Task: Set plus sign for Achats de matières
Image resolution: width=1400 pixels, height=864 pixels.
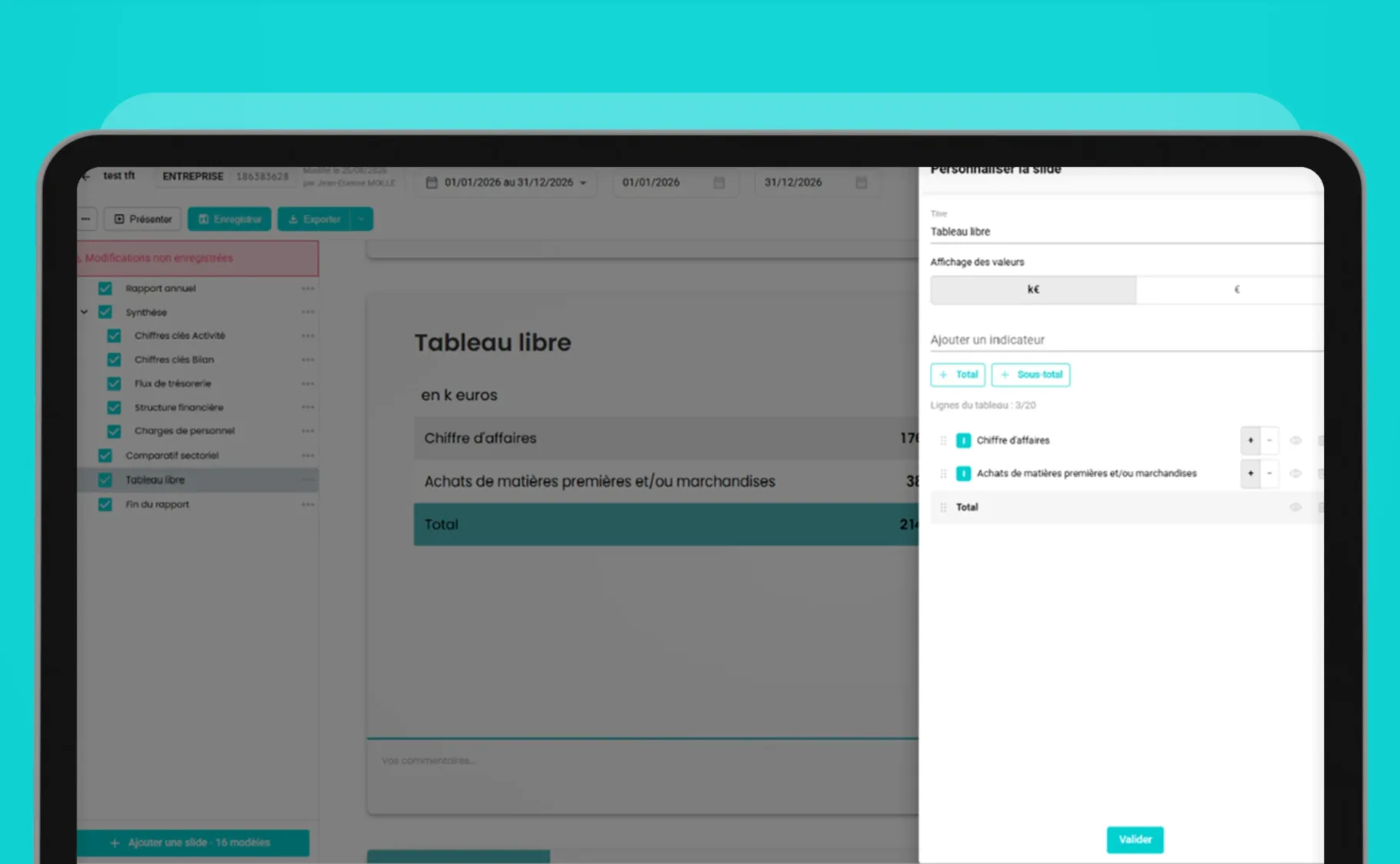Action: pyautogui.click(x=1251, y=474)
